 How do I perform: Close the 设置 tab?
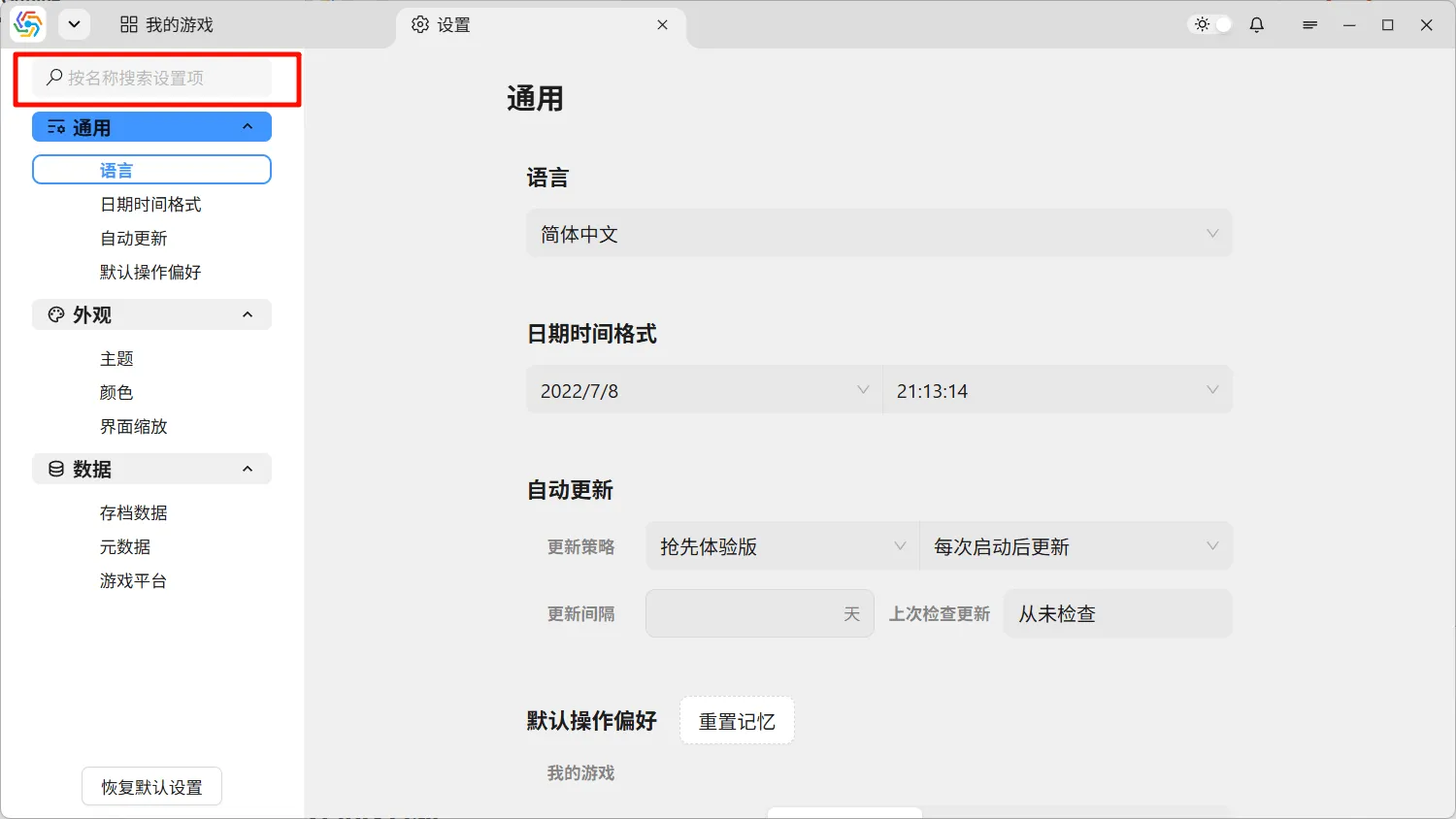tap(662, 25)
